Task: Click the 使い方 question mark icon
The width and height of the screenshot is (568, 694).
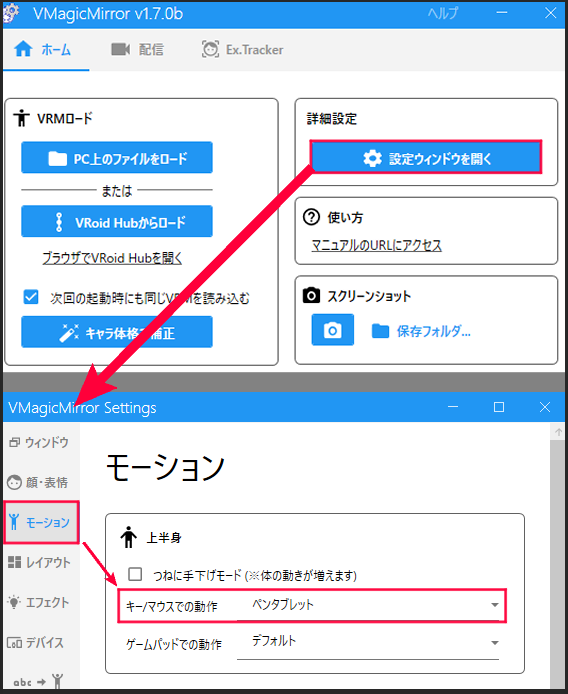Action: point(311,217)
